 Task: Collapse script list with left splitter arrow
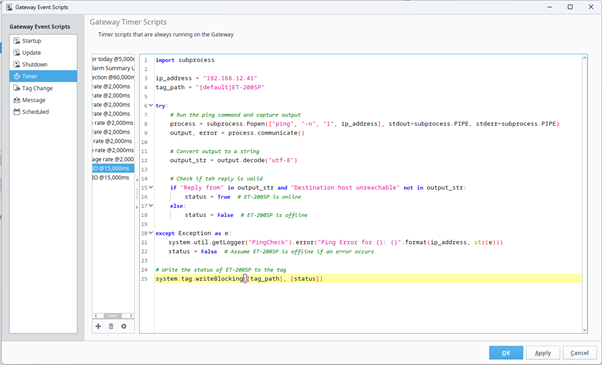coord(137,179)
